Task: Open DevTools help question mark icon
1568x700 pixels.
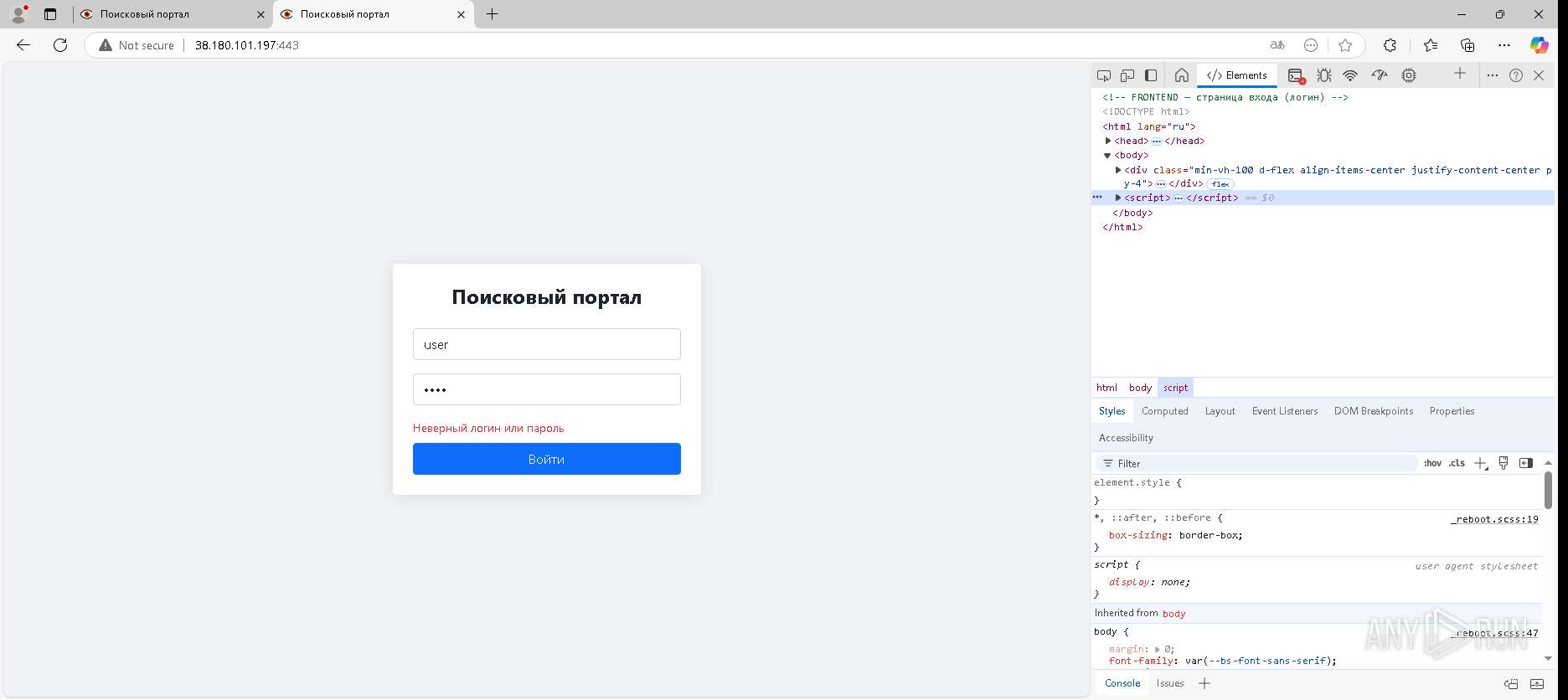Action: 1516,75
